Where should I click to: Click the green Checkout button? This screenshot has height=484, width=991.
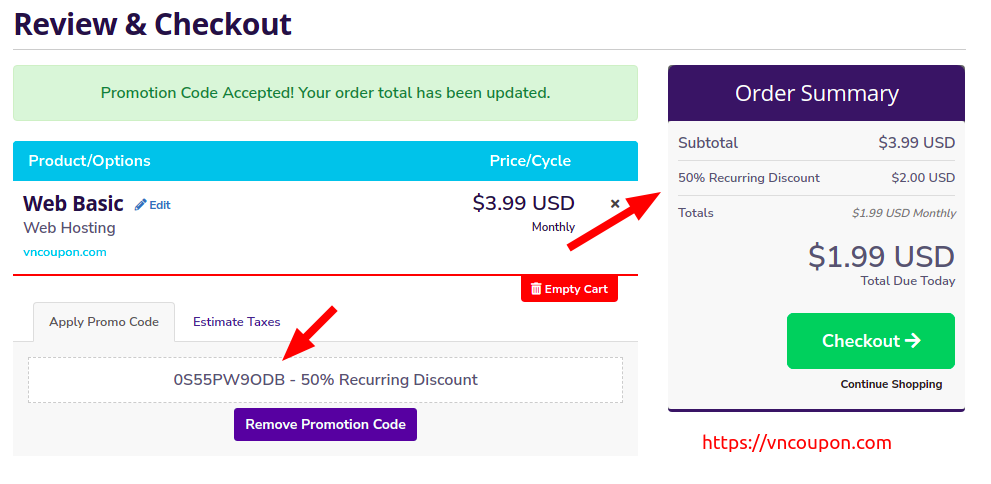[871, 341]
